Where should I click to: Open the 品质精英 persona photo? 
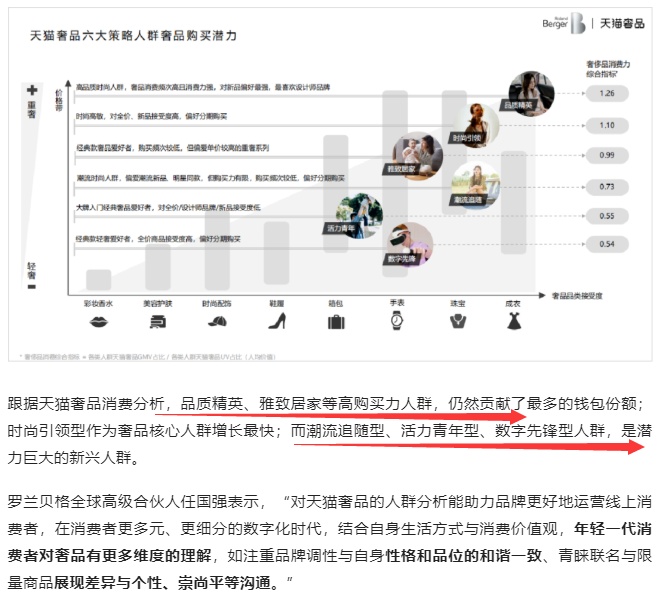point(531,93)
